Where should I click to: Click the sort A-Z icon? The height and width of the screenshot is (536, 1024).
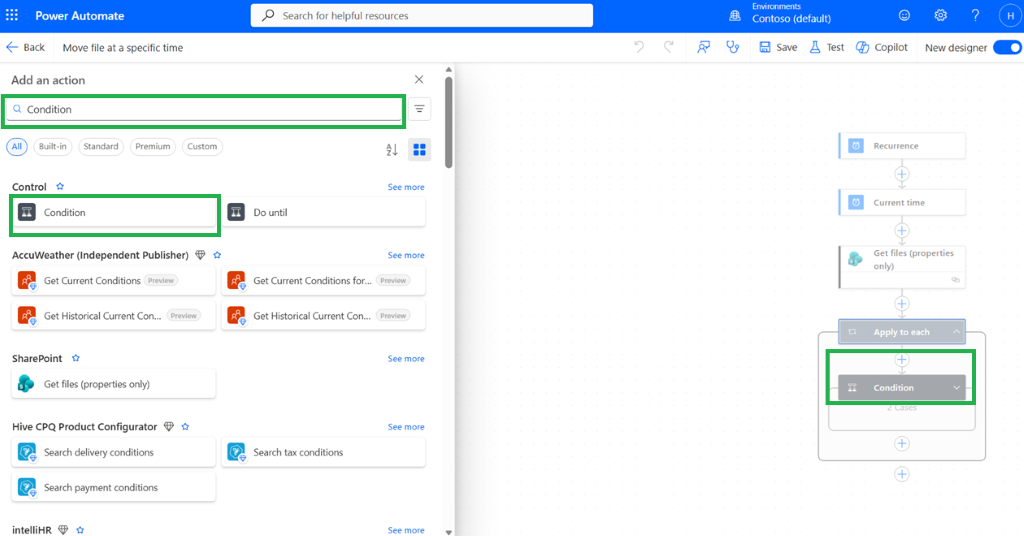pos(392,150)
